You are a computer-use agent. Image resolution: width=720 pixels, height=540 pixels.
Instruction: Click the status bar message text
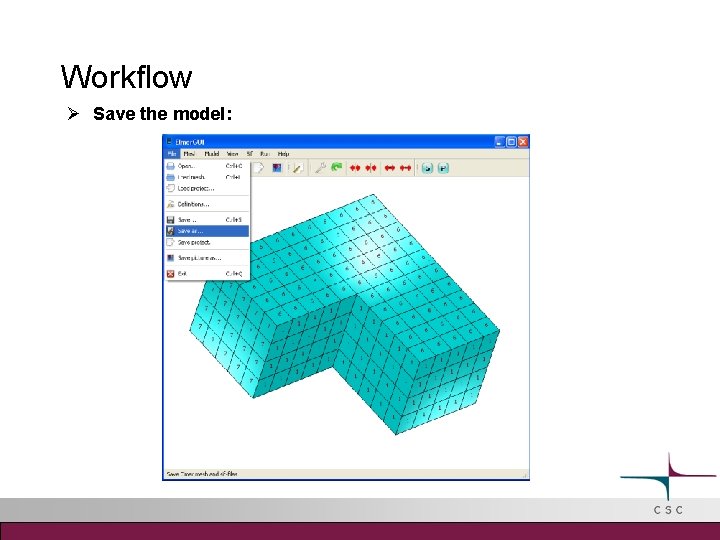(202, 474)
